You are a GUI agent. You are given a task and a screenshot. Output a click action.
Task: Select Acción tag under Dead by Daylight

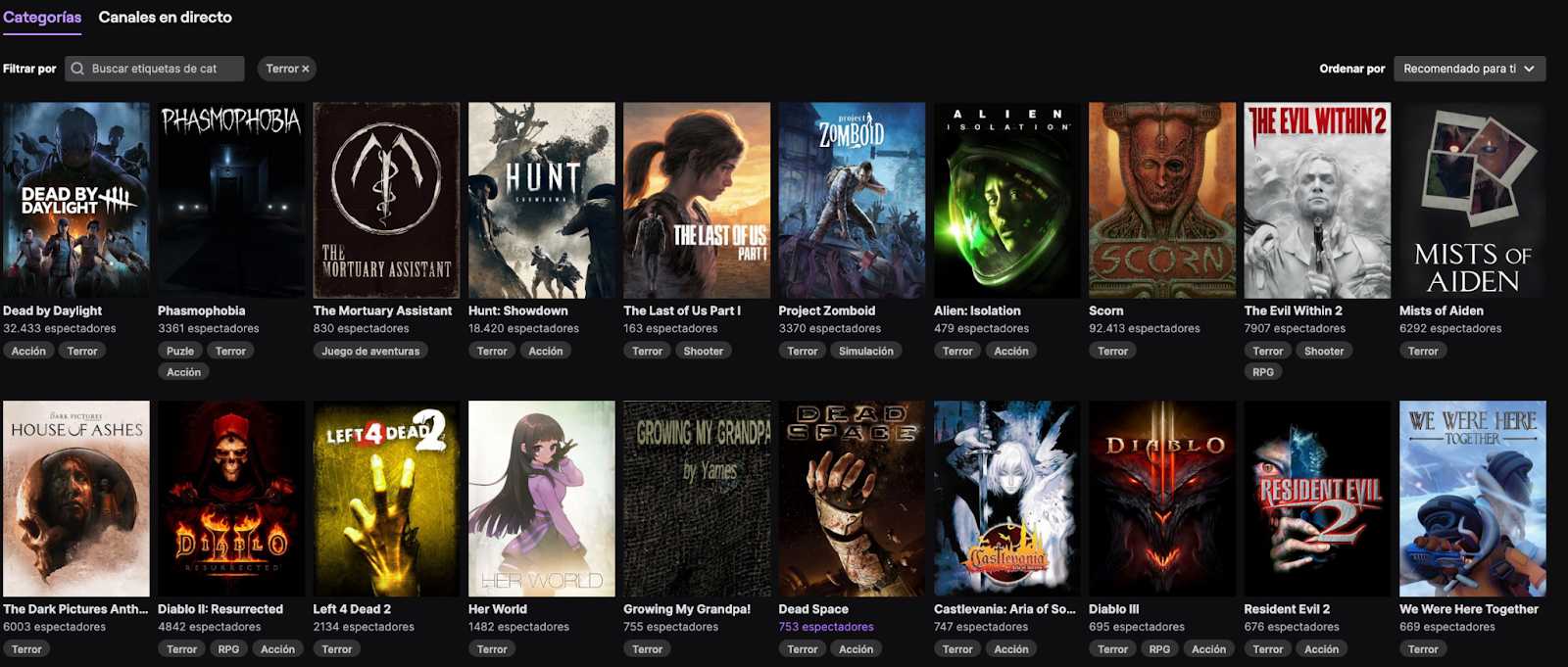point(28,351)
